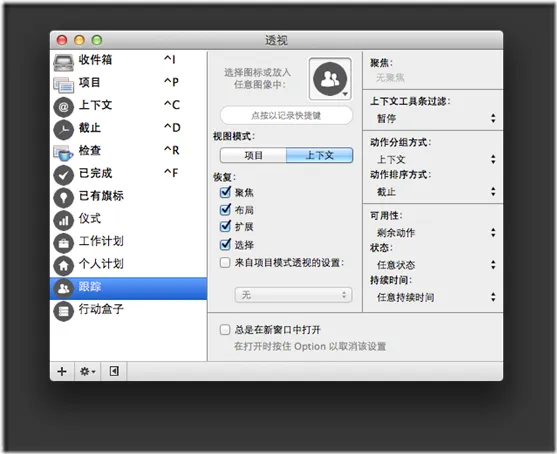
Task: Select the 截止 clock icon
Action: (63, 130)
